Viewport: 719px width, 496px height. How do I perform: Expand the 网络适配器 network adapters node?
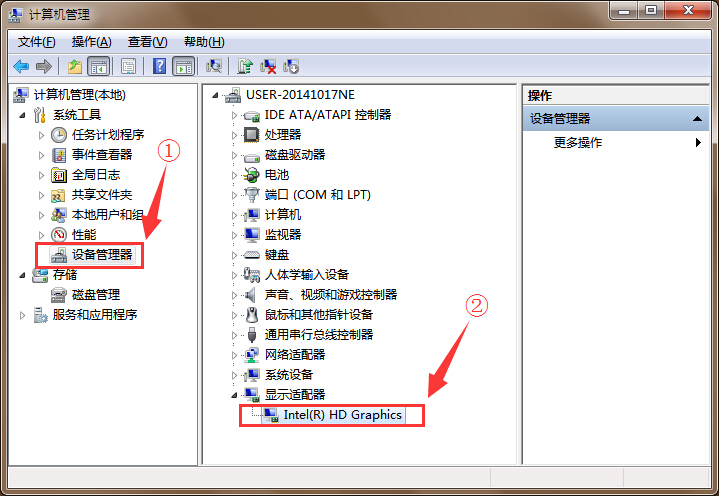click(x=234, y=355)
